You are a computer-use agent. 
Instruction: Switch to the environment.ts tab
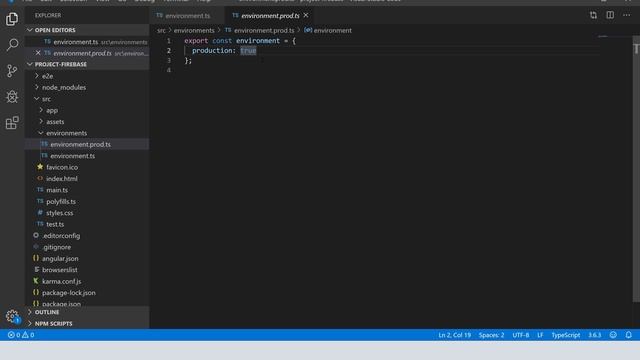click(x=187, y=16)
